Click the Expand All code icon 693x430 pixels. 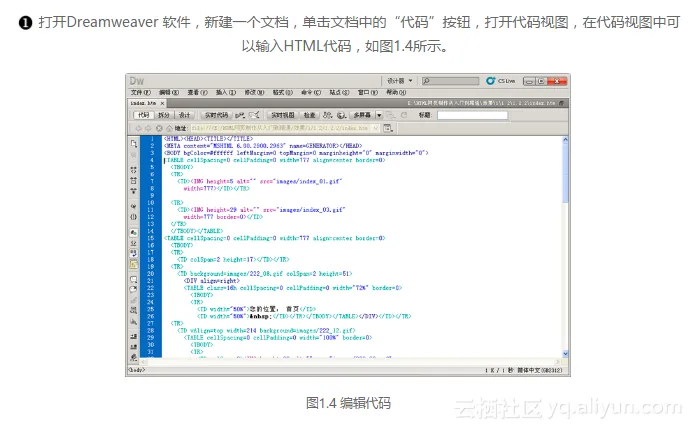134,191
